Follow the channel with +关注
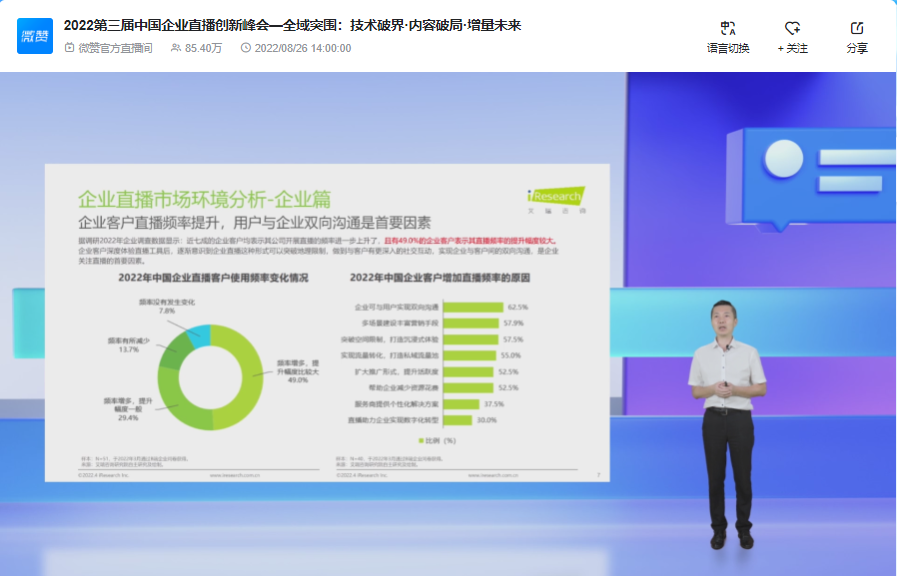The image size is (897, 576). [792, 37]
